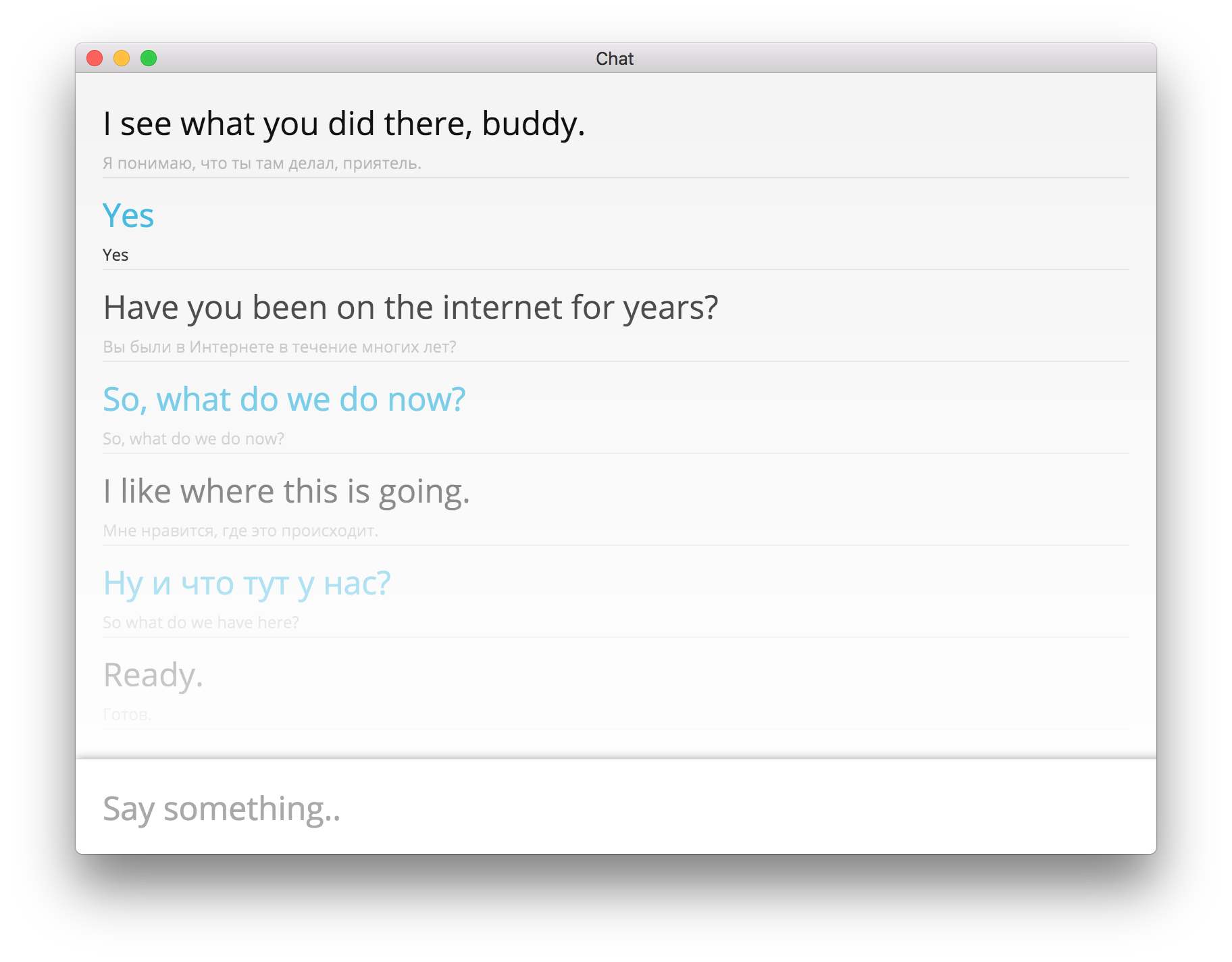This screenshot has width=1232, height=962.
Task: Minimize the Chat window with yellow button
Action: coord(122,59)
